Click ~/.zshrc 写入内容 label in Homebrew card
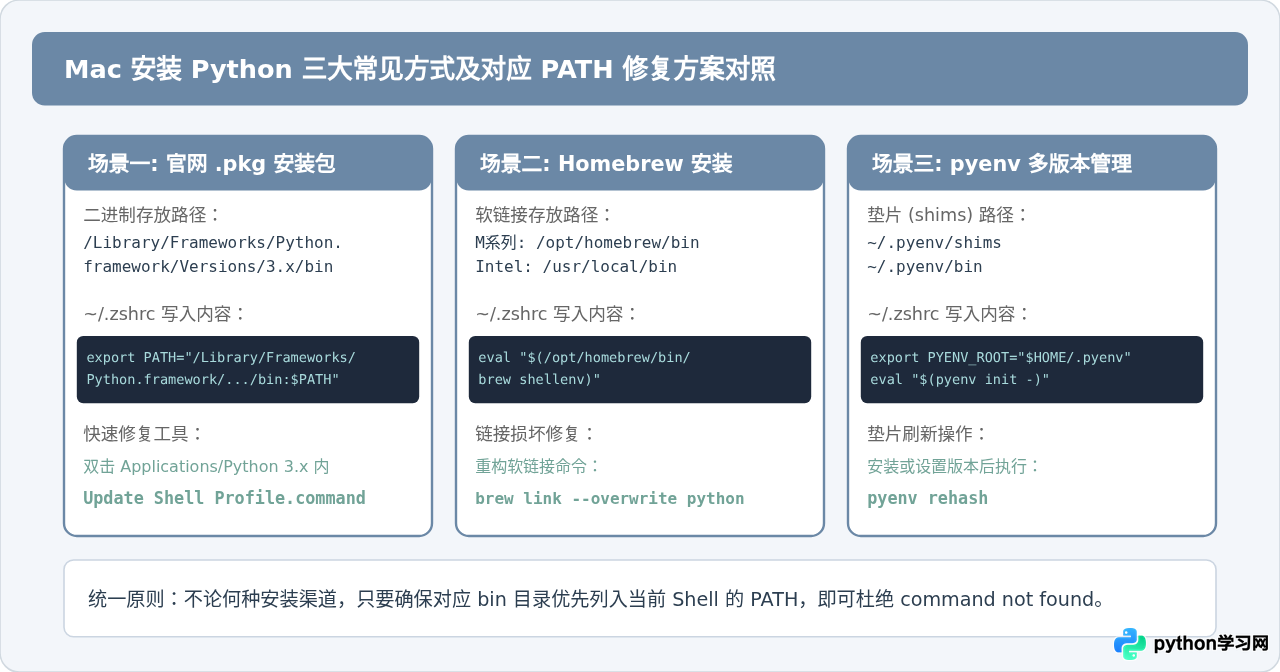The image size is (1280, 672). (x=558, y=314)
